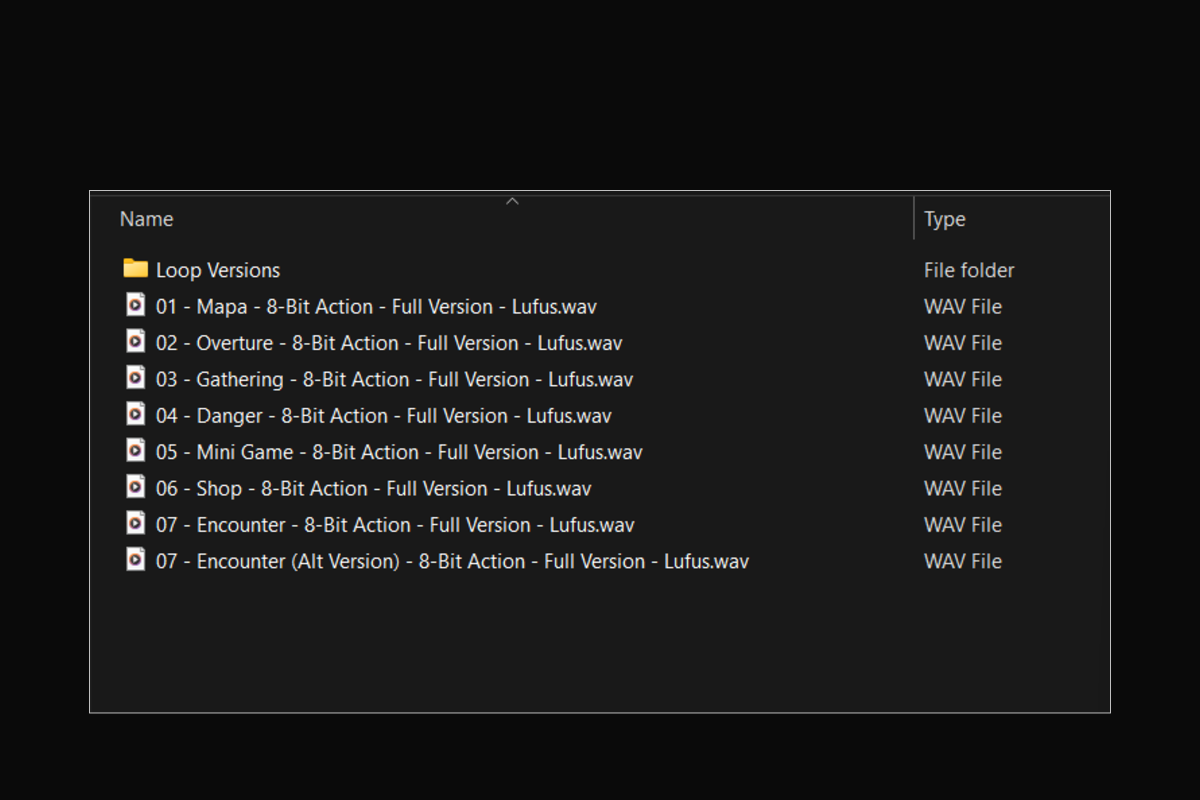Select the 01 - Mapa WAV file icon
Screen dimensions: 1200x800
(x=135, y=305)
